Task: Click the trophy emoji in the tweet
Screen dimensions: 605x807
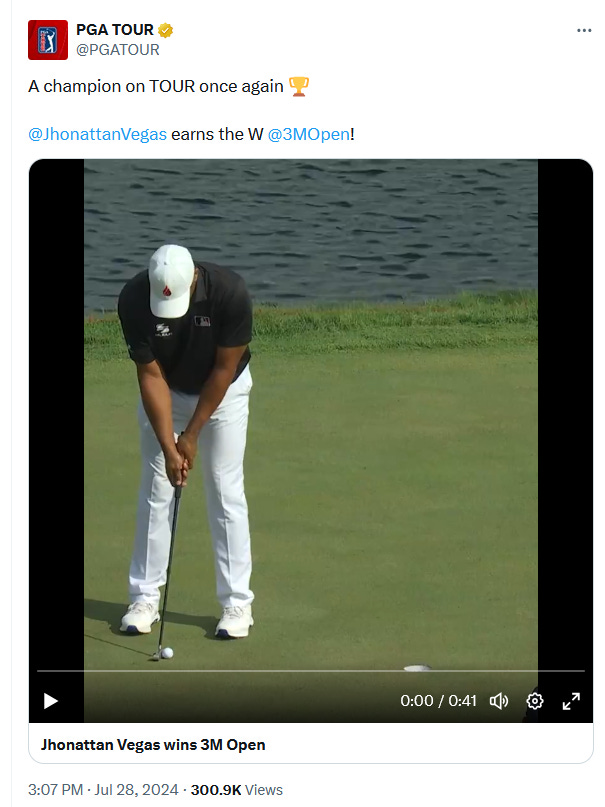Action: pos(299,86)
